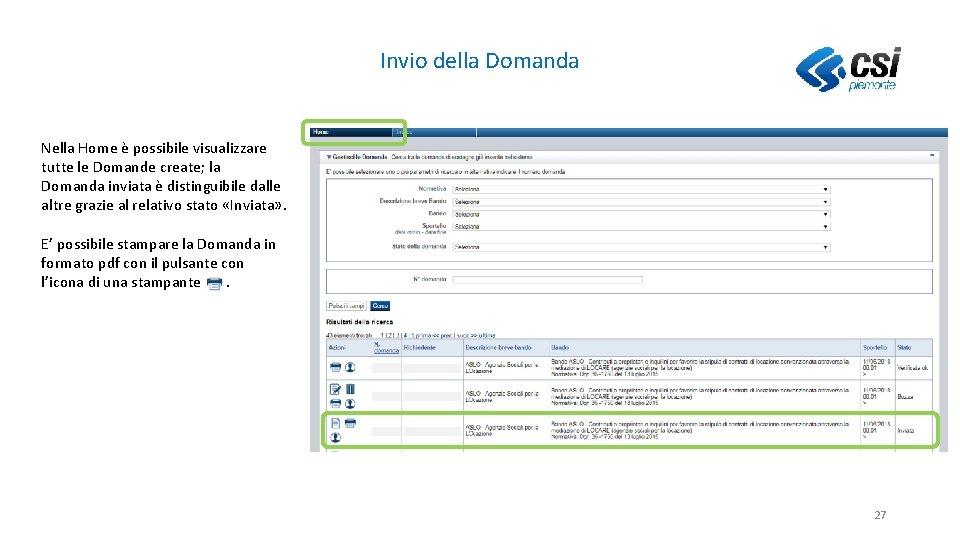Open the Sportello dropdown
960x540 pixels.
click(x=641, y=227)
